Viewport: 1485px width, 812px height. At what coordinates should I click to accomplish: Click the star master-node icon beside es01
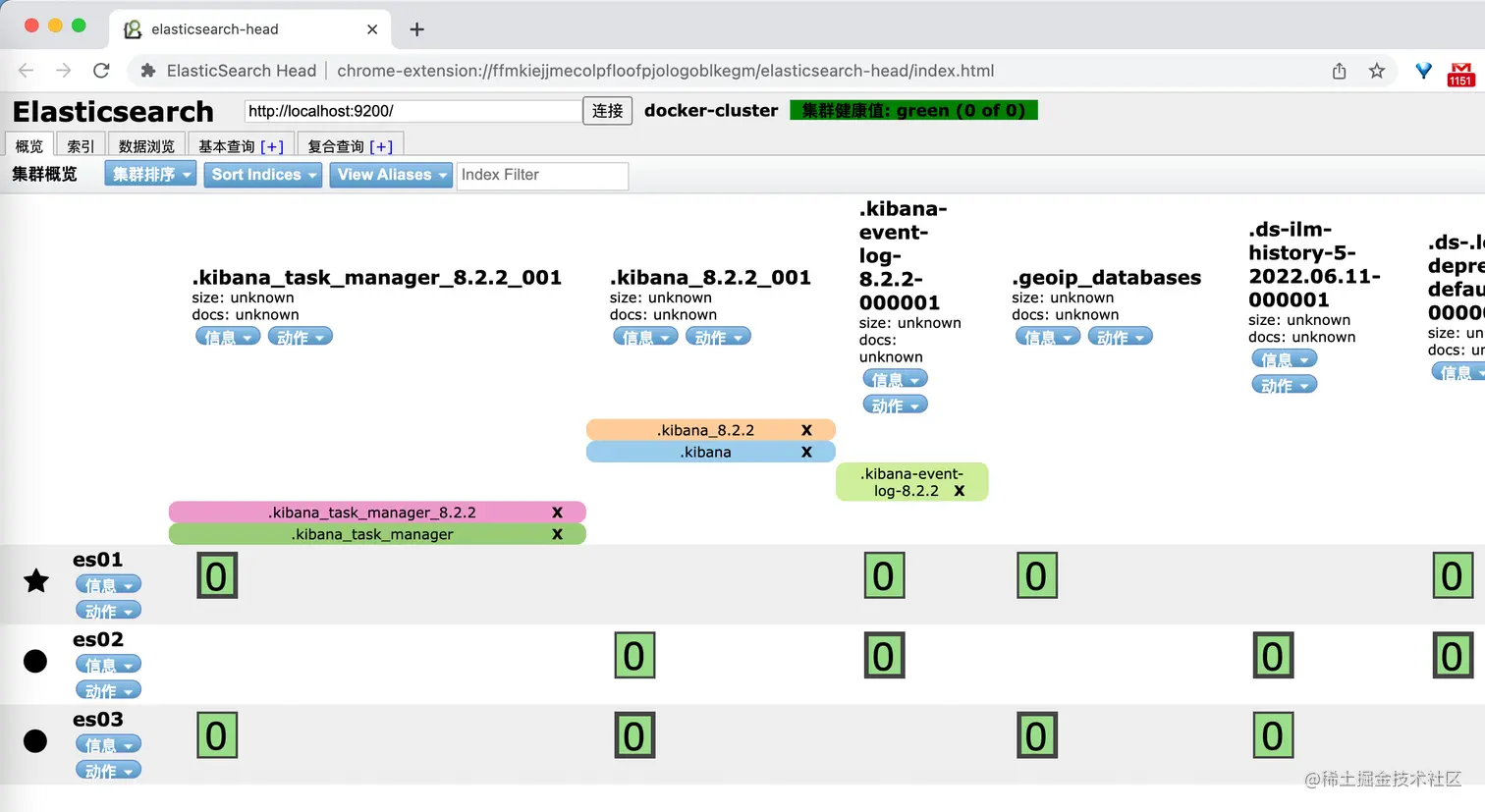[35, 581]
